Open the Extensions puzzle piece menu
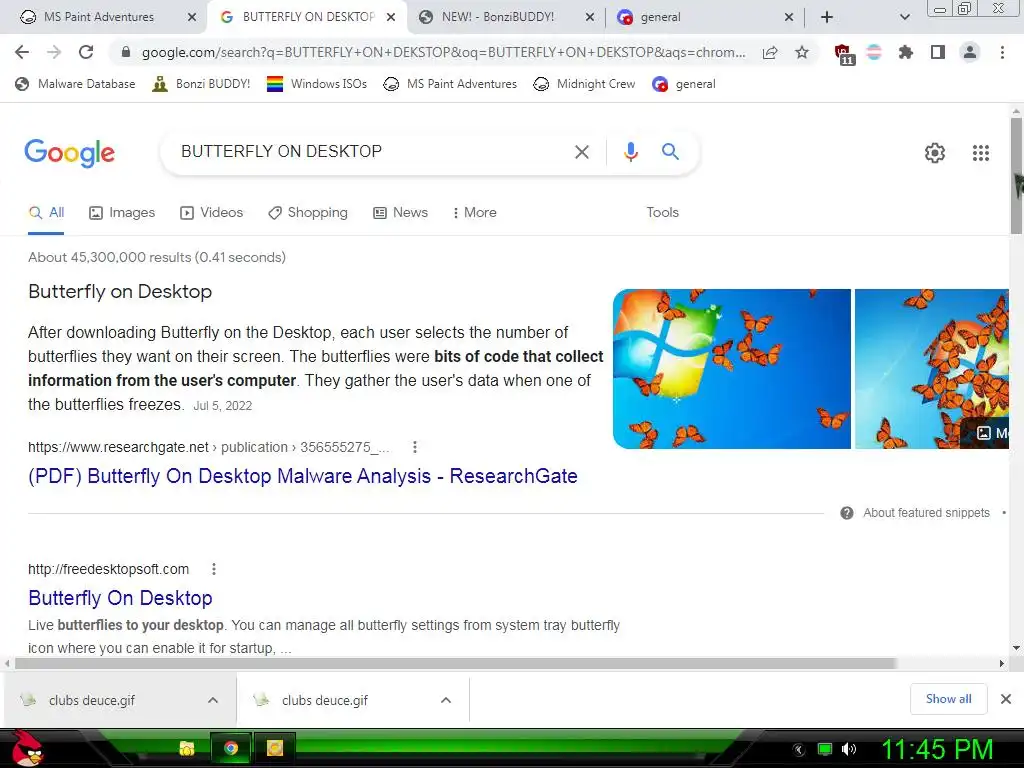Viewport: 1024px width, 768px height. [x=906, y=52]
